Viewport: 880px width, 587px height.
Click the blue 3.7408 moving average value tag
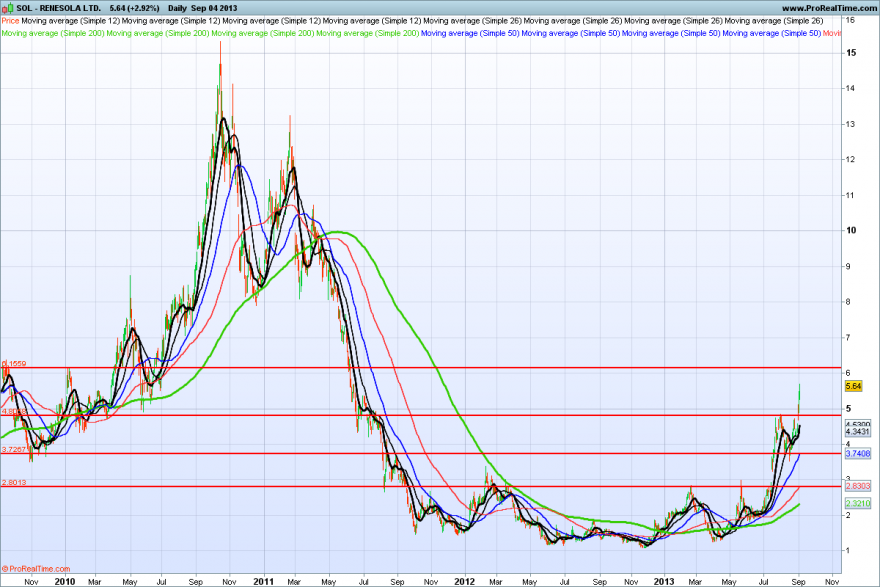tap(858, 453)
